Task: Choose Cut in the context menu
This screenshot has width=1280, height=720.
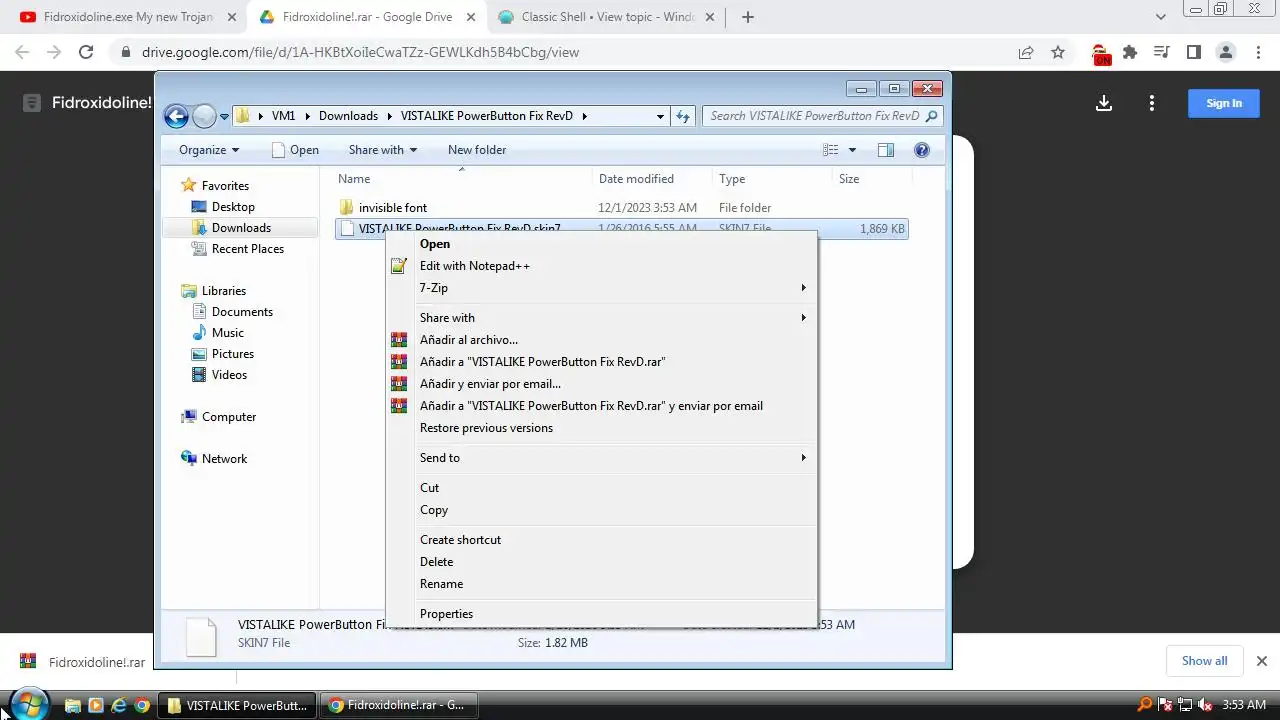Action: [x=602, y=488]
